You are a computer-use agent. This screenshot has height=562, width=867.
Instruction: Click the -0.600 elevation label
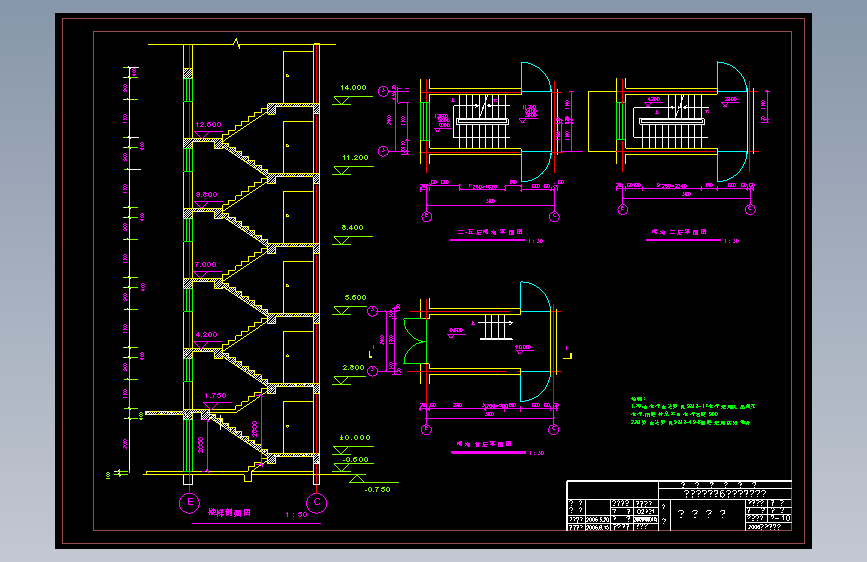pos(356,460)
